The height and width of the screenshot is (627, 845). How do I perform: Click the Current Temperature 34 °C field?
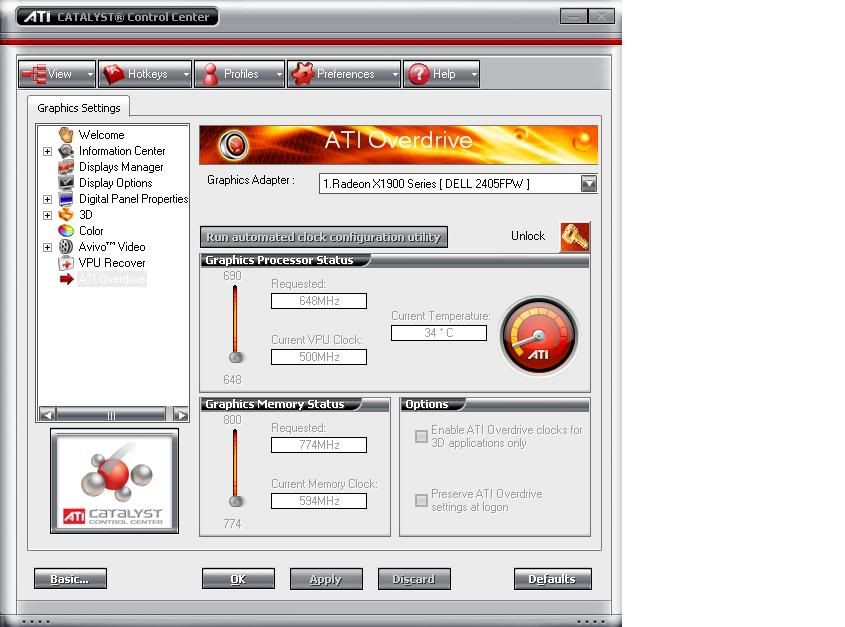click(439, 333)
